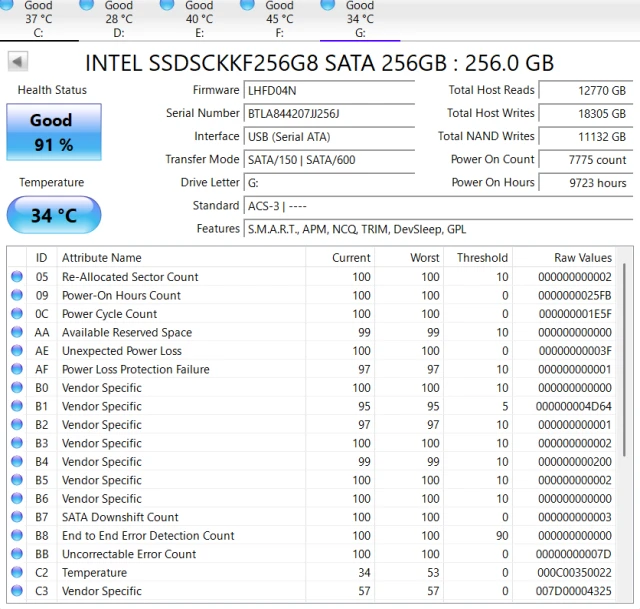Image resolution: width=640 pixels, height=609 pixels.
Task: Click status dot for Re-Allocated Sector Count
Action: tap(17, 276)
